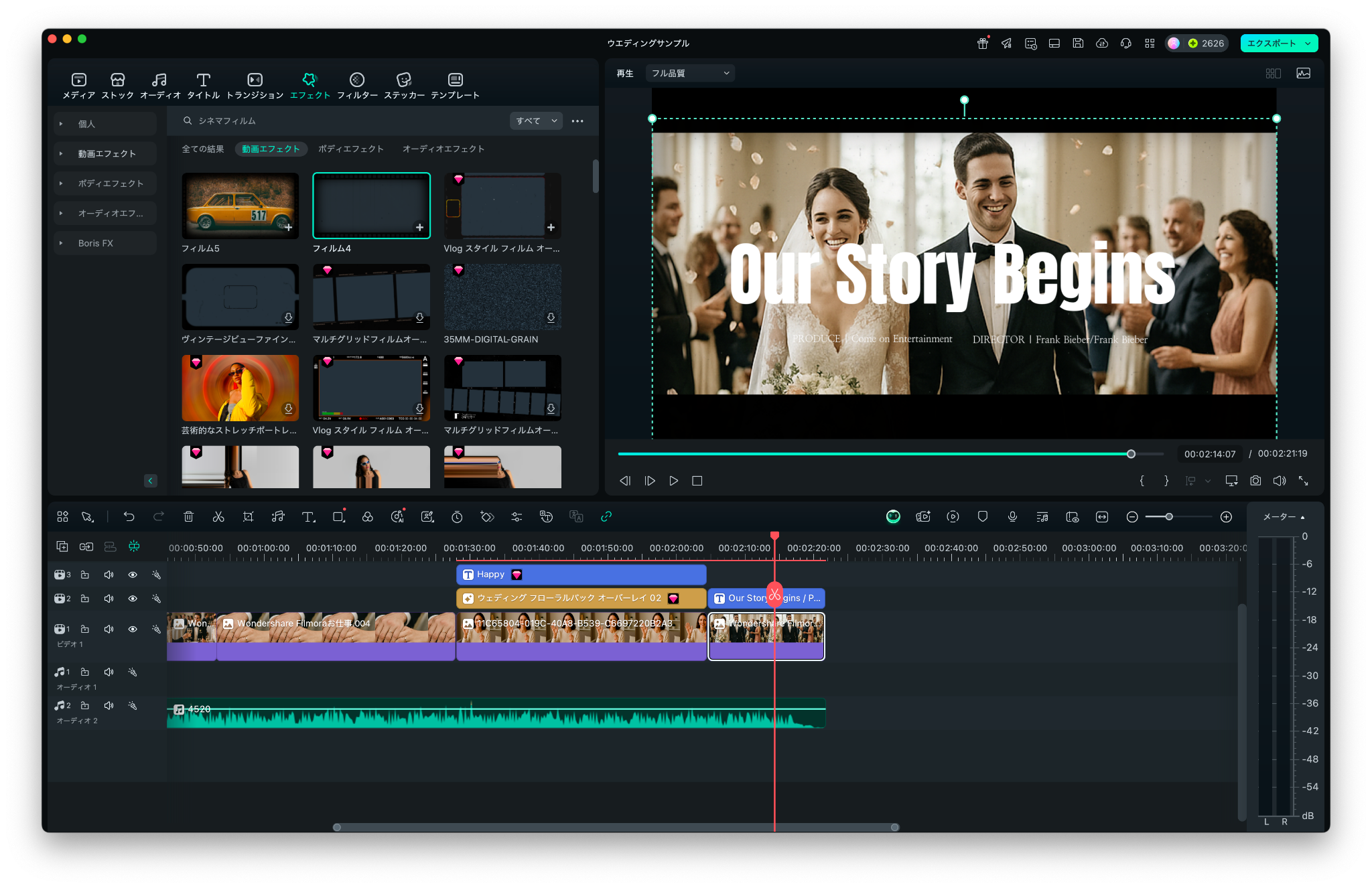The height and width of the screenshot is (888, 1372).
Task: Open the voiceover microphone tool
Action: [1012, 516]
